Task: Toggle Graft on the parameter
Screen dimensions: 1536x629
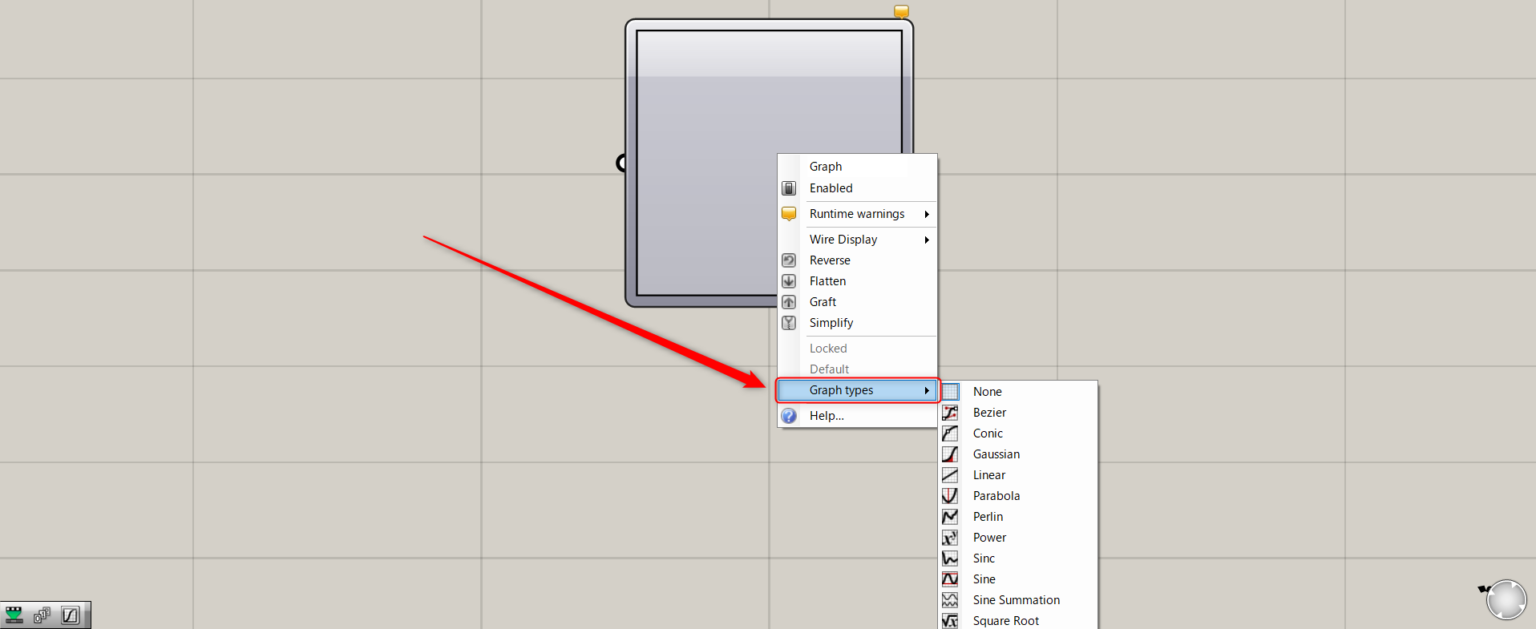Action: point(822,302)
